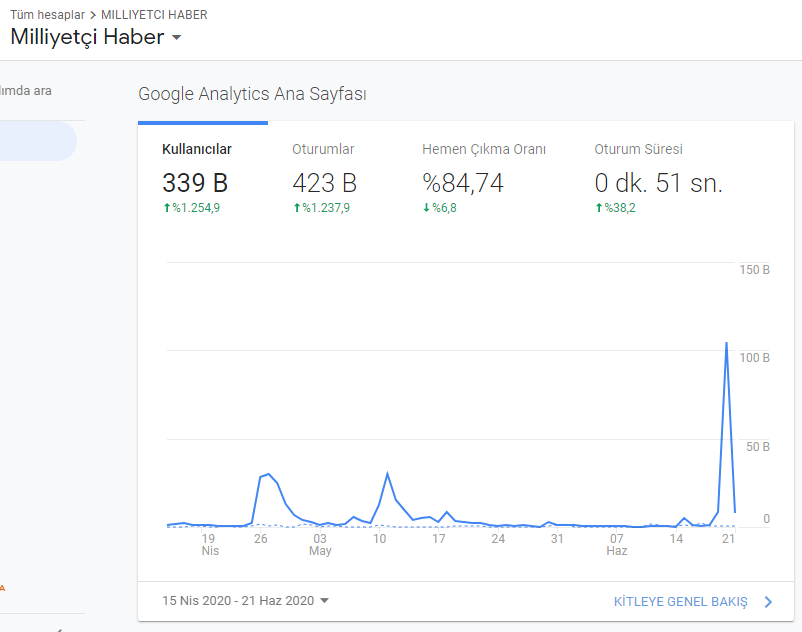Open KİTLEYE GENEL BAKIŞ report link
The image size is (802, 632).
tap(680, 602)
